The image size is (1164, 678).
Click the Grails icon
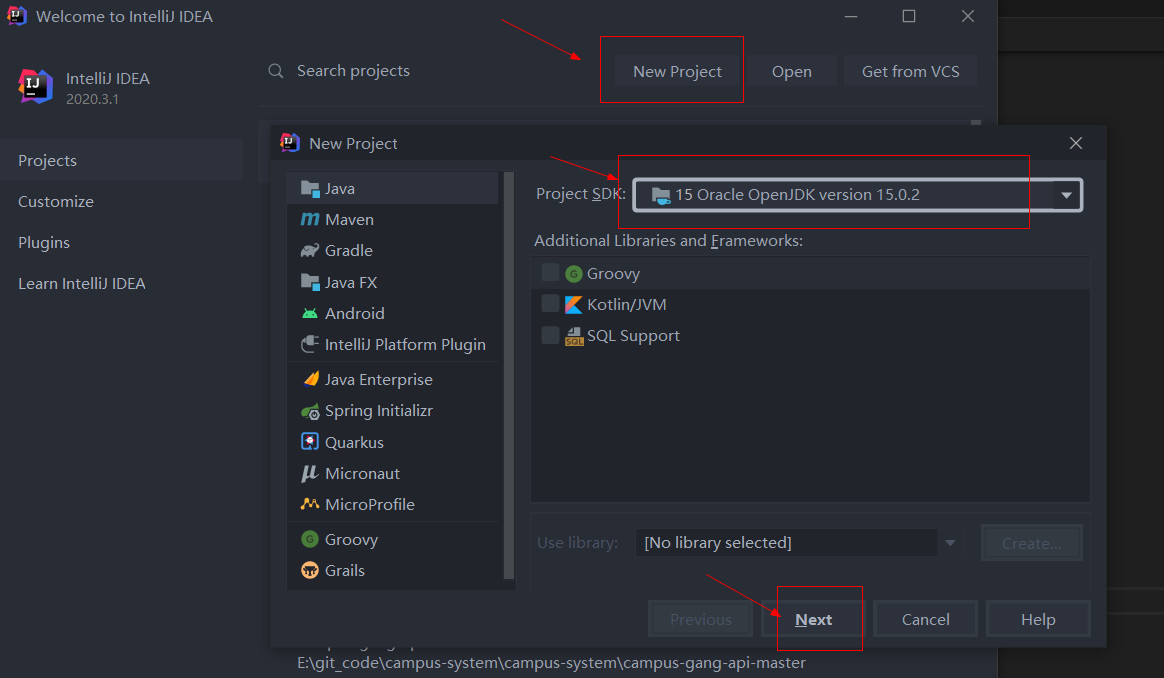[310, 570]
